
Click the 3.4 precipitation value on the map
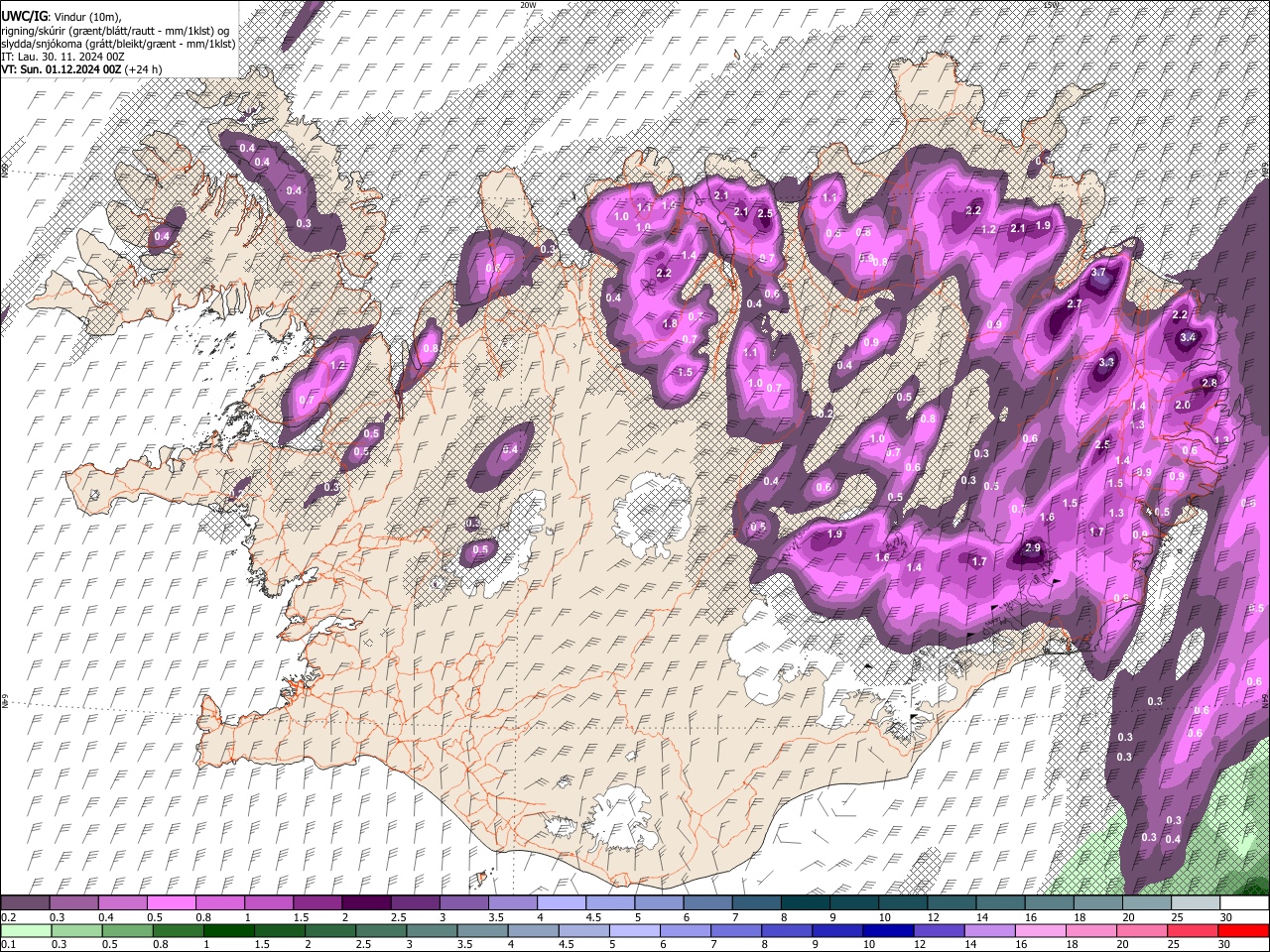[1188, 338]
